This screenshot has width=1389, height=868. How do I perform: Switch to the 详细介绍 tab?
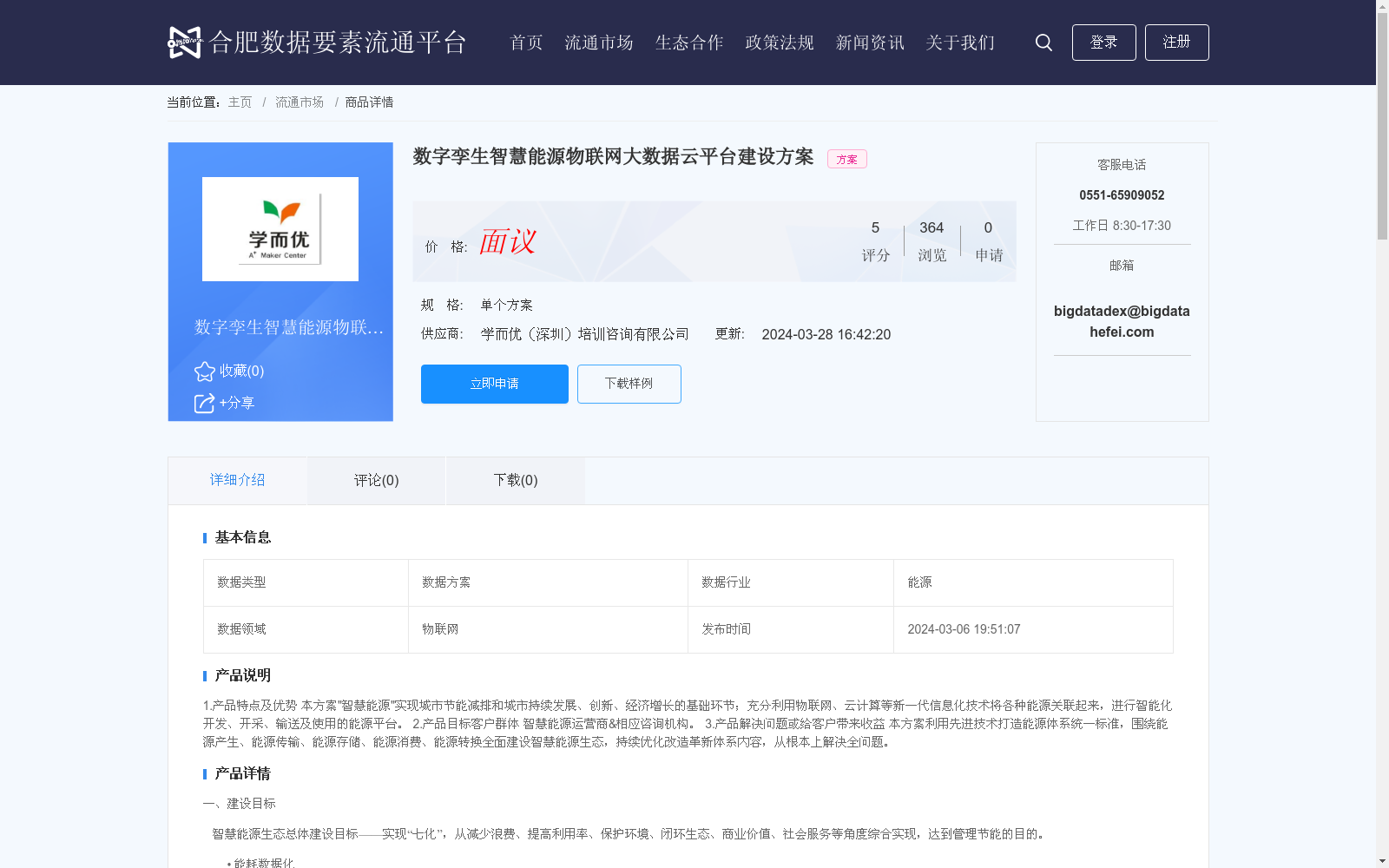coord(238,481)
